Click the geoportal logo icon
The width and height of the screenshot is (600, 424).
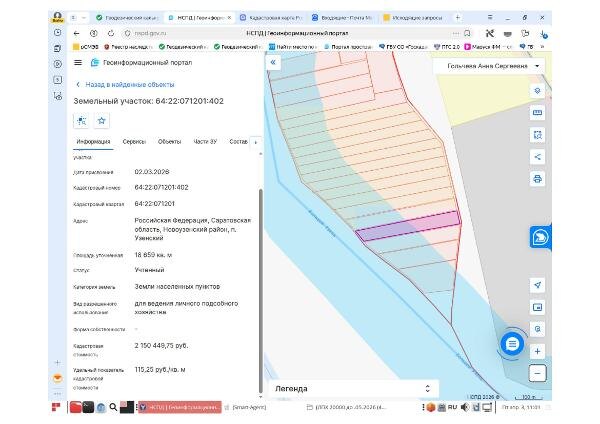pyautogui.click(x=95, y=62)
